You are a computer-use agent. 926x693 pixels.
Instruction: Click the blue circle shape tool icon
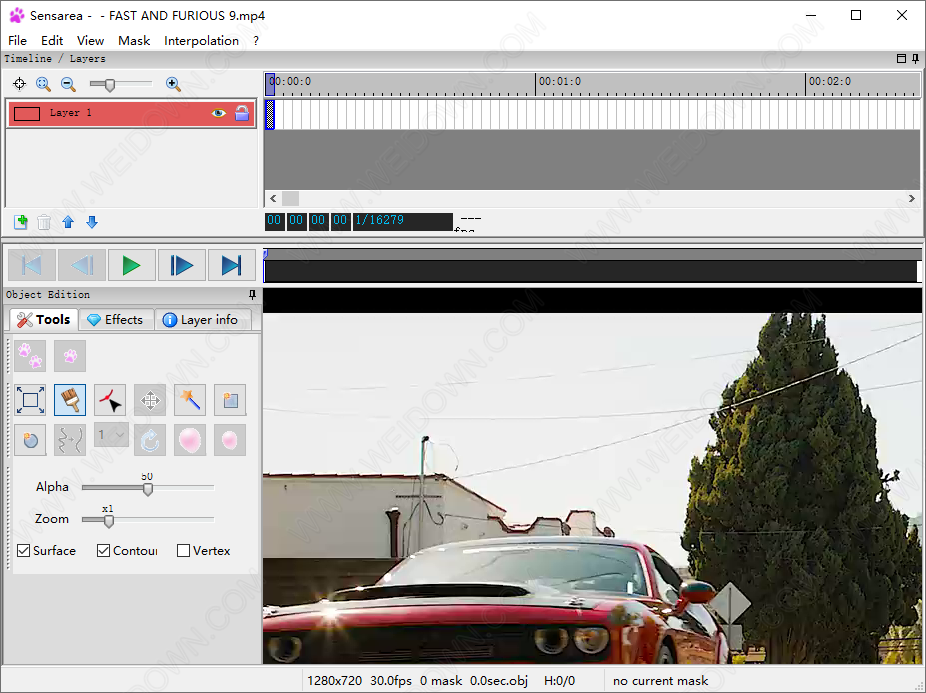[30, 440]
